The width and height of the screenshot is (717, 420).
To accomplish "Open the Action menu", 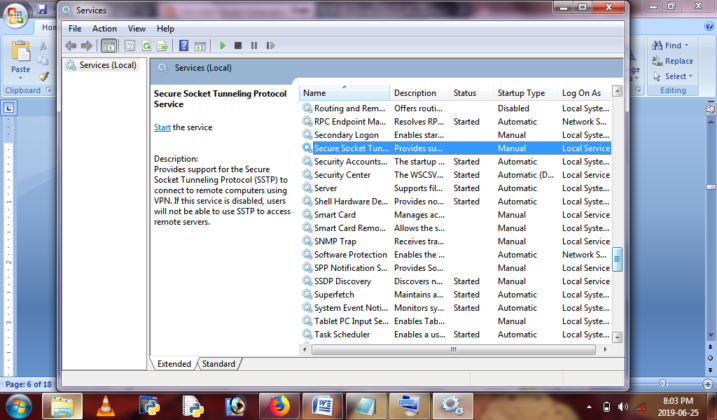I will (x=104, y=29).
